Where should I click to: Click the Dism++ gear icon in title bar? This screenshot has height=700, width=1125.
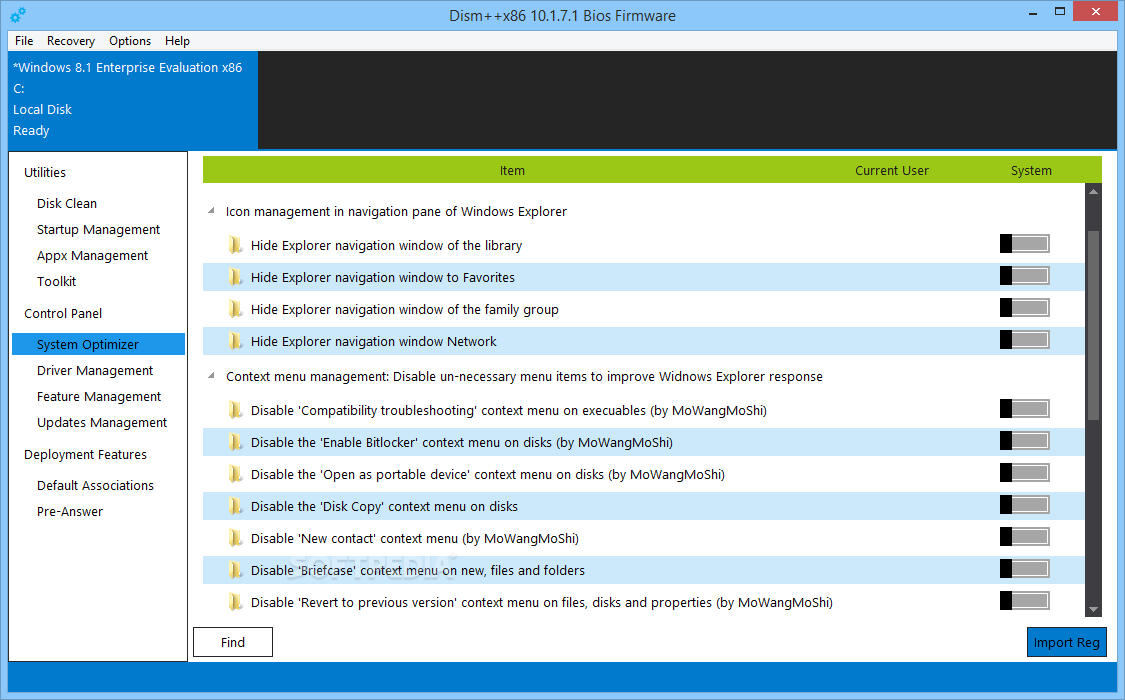click(x=18, y=14)
